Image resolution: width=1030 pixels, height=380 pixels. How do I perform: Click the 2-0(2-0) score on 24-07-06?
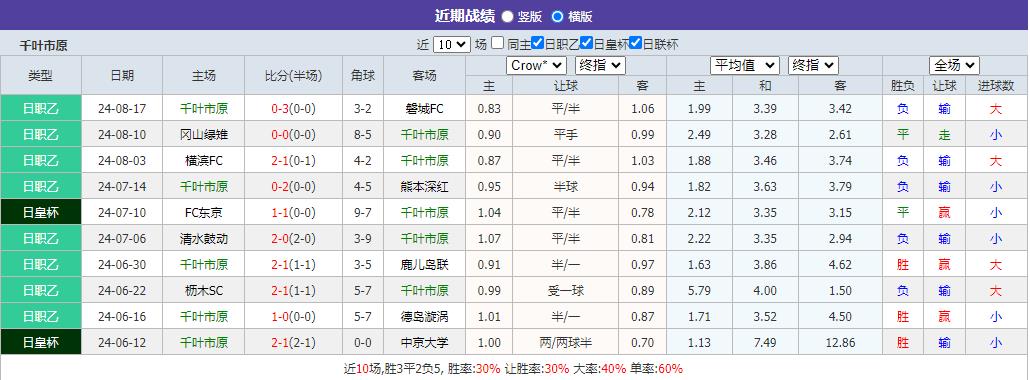pyautogui.click(x=294, y=239)
